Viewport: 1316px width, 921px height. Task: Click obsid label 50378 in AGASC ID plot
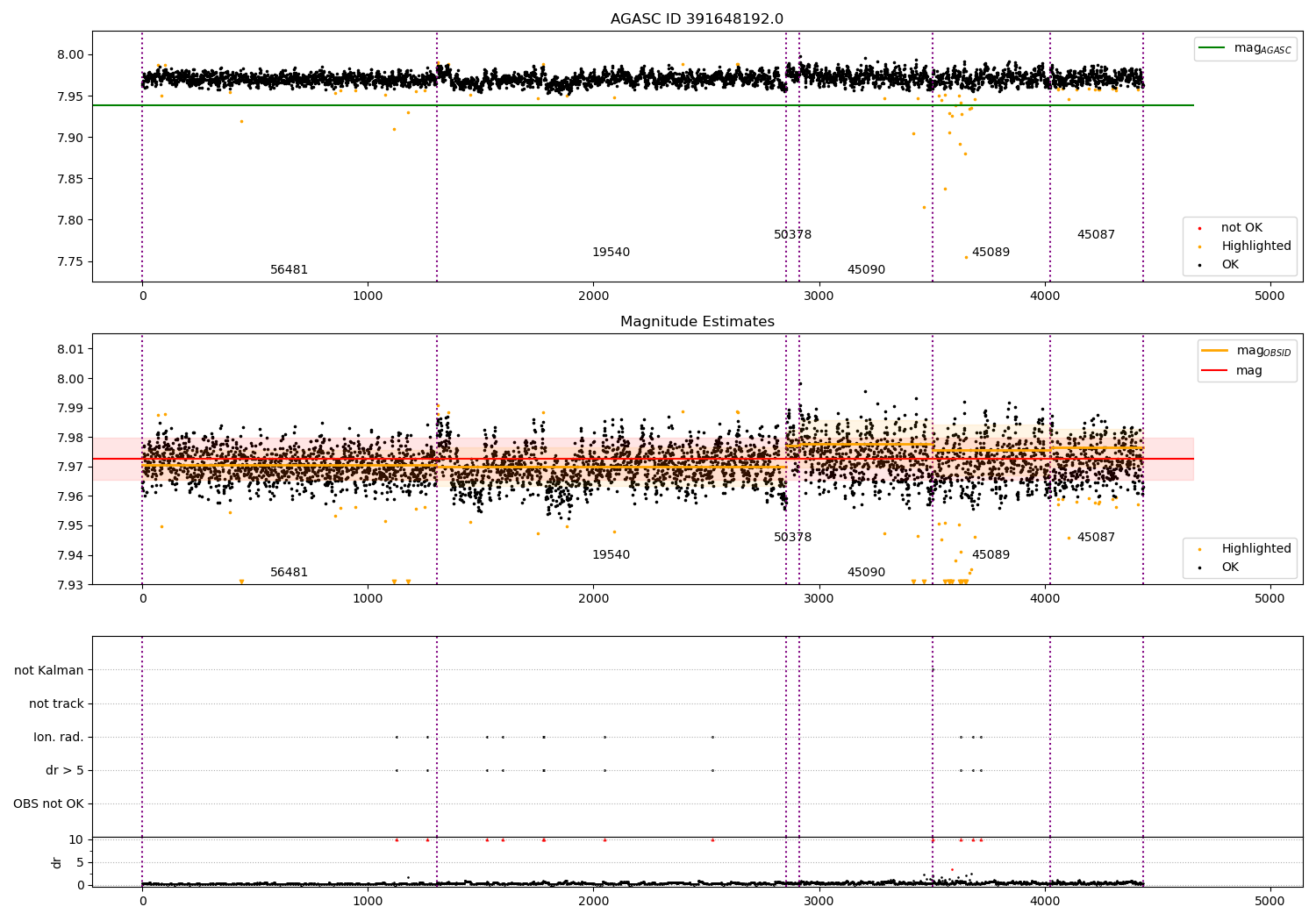[792, 235]
